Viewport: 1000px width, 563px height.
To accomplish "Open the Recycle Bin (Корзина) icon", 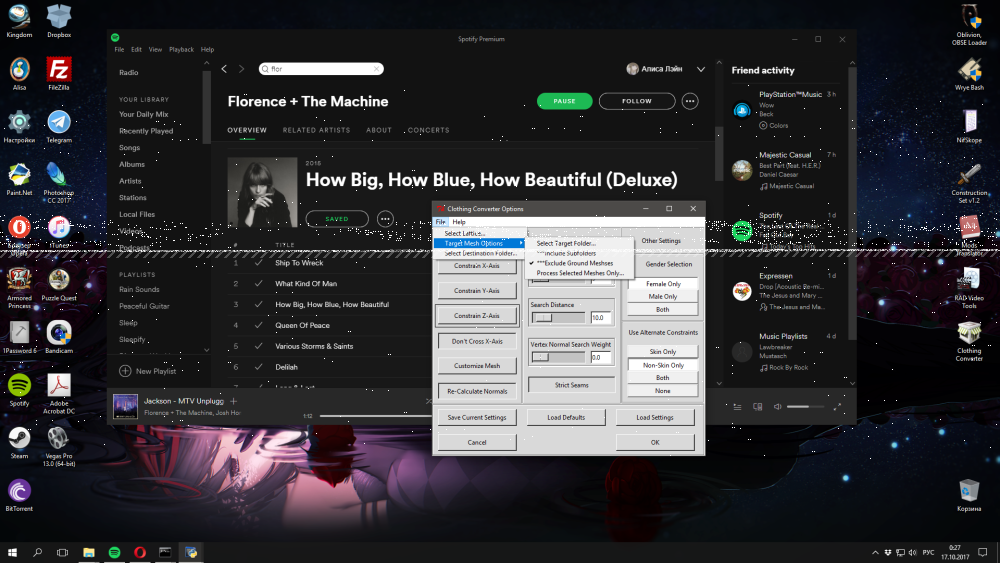I will (969, 495).
